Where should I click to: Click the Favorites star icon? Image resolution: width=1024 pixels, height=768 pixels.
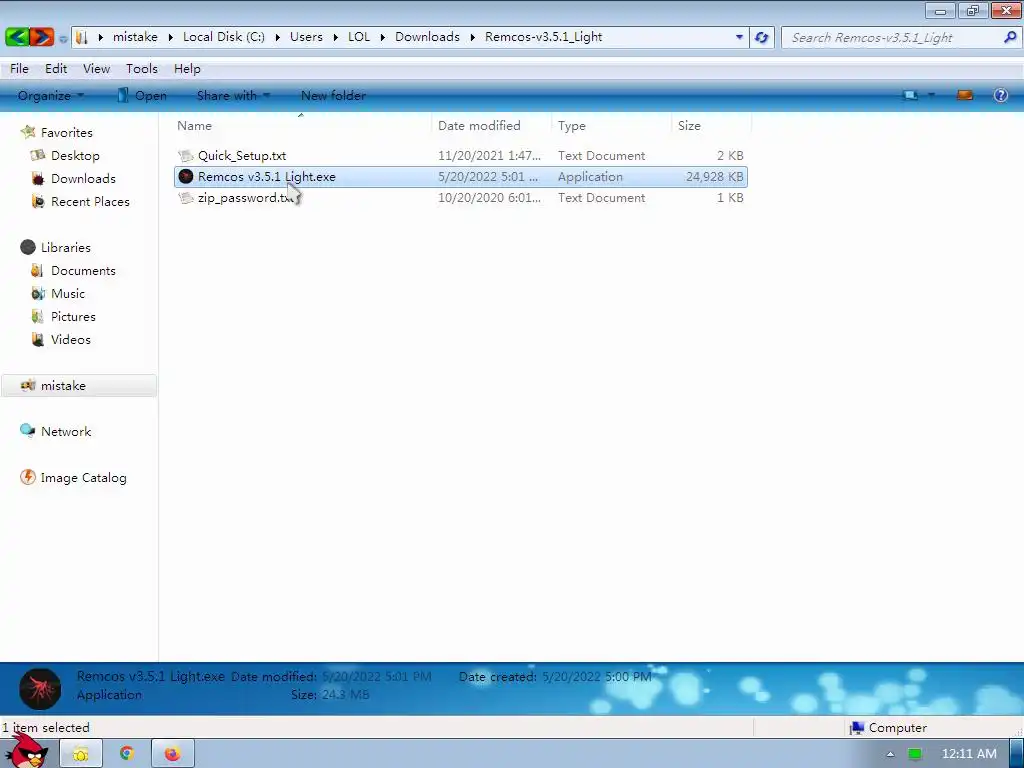pos(28,132)
